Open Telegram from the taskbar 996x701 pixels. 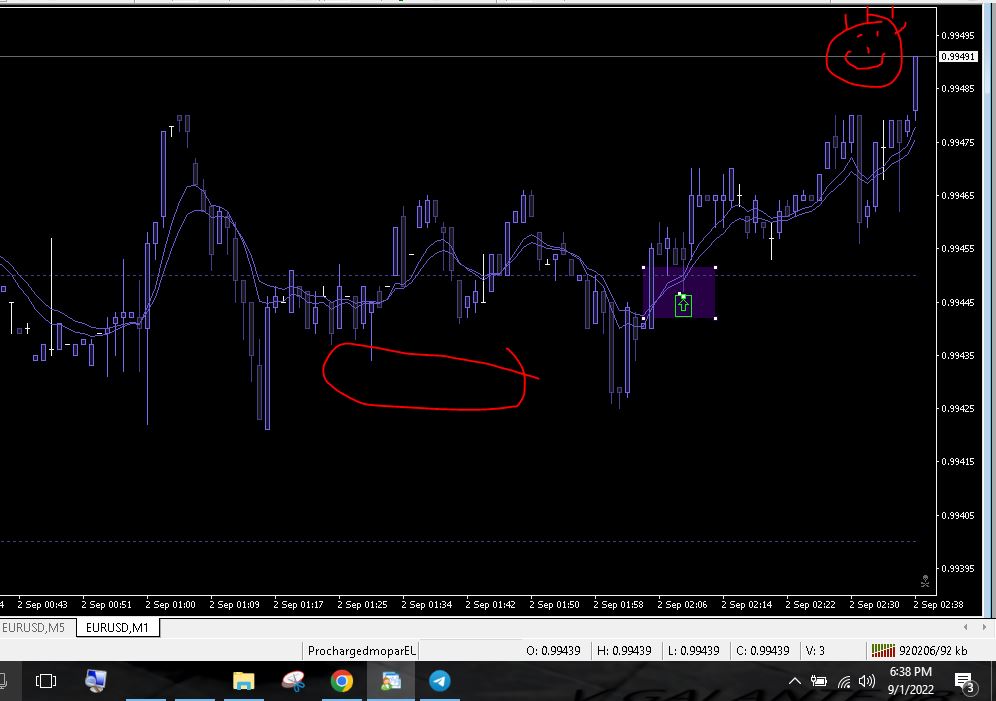pos(440,681)
